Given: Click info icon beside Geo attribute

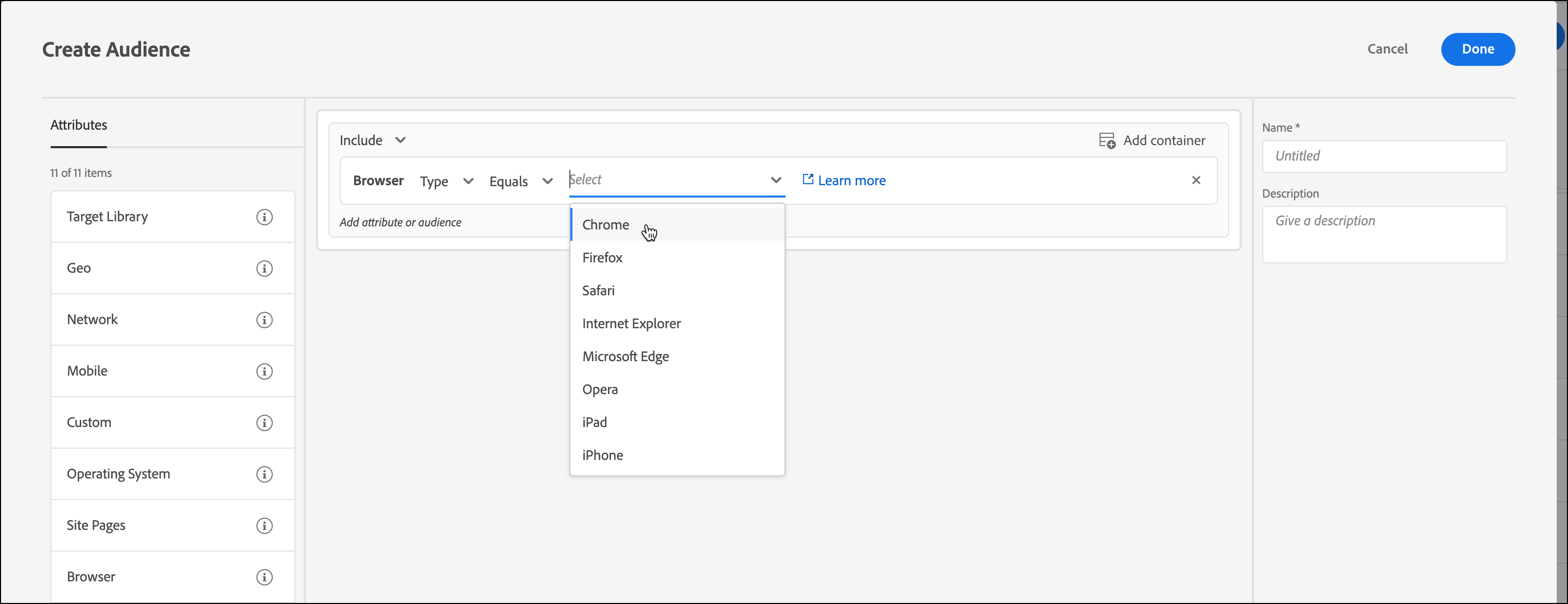Looking at the screenshot, I should 264,268.
